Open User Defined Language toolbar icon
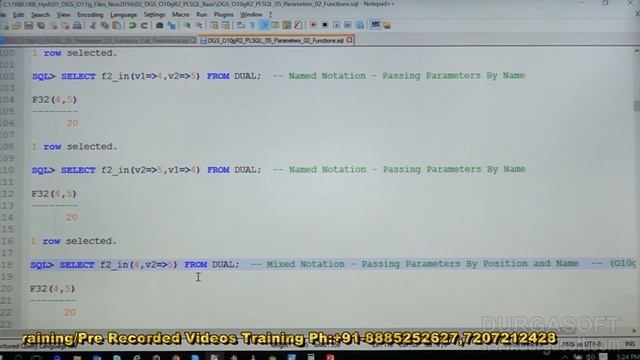 [276, 26]
